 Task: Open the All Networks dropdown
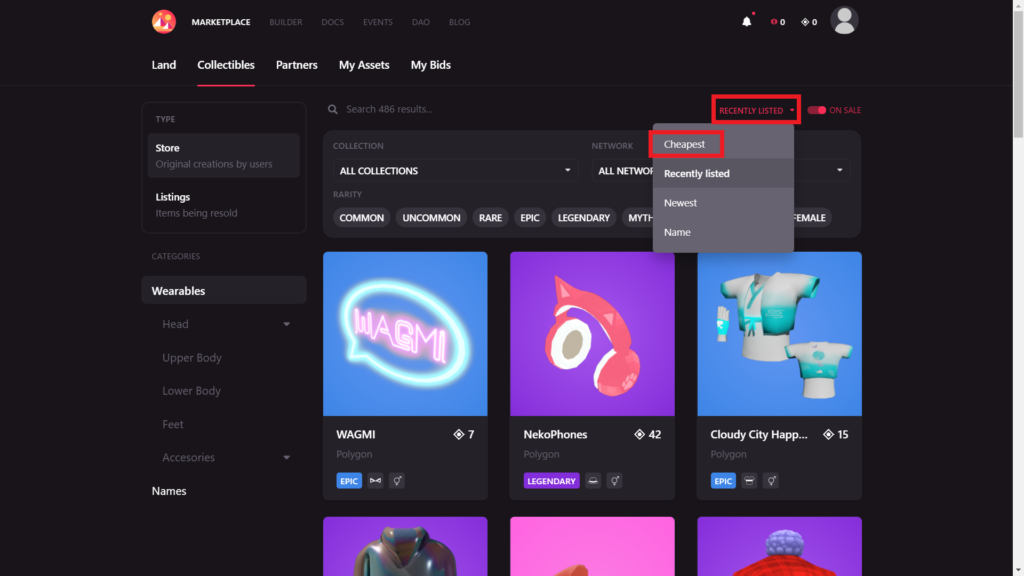click(x=622, y=170)
